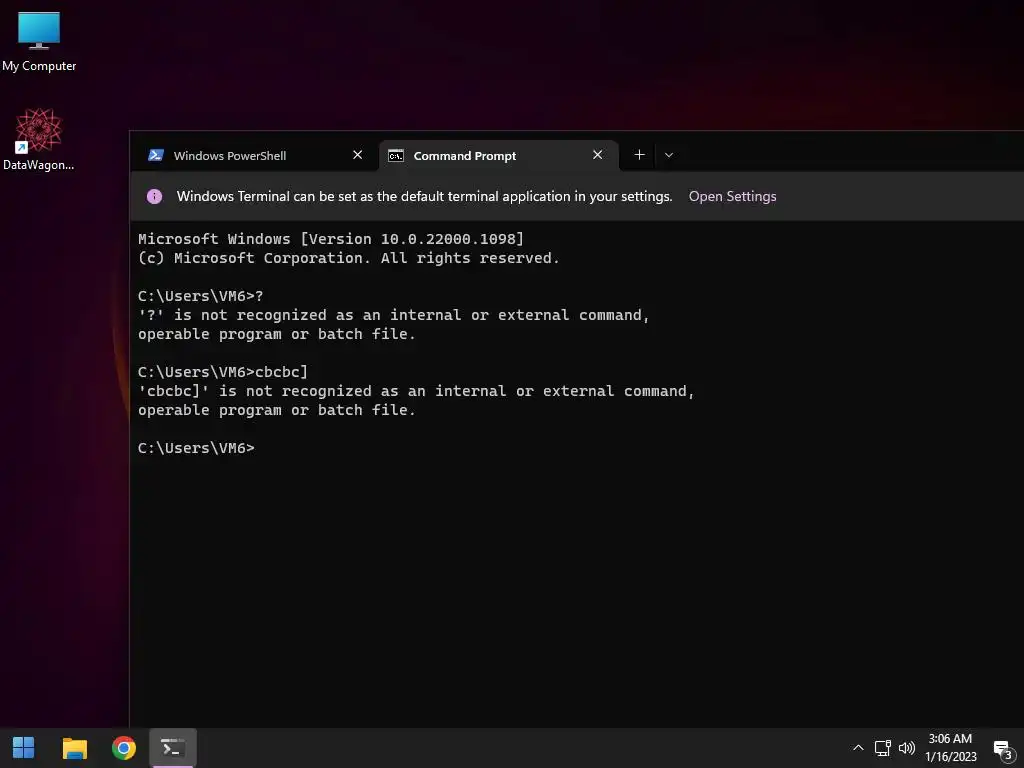
Task: Open the Windows Start menu
Action: [24, 748]
